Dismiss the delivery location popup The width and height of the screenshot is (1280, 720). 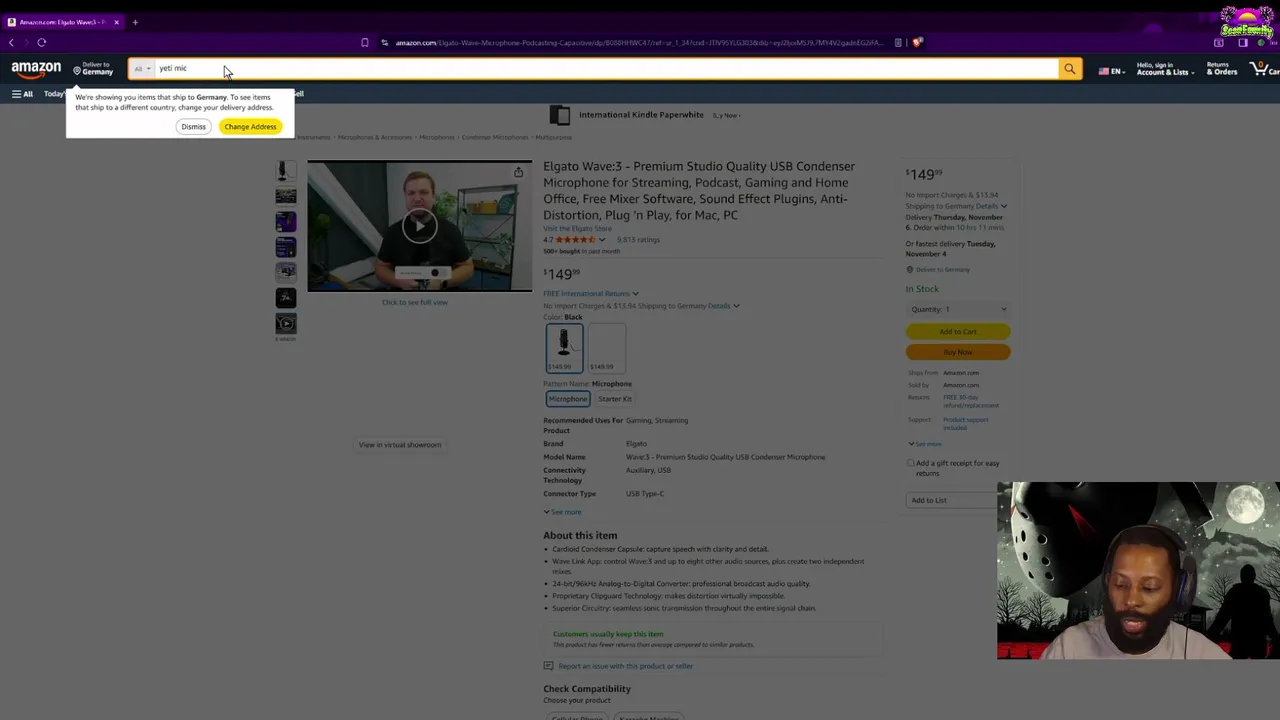click(193, 127)
